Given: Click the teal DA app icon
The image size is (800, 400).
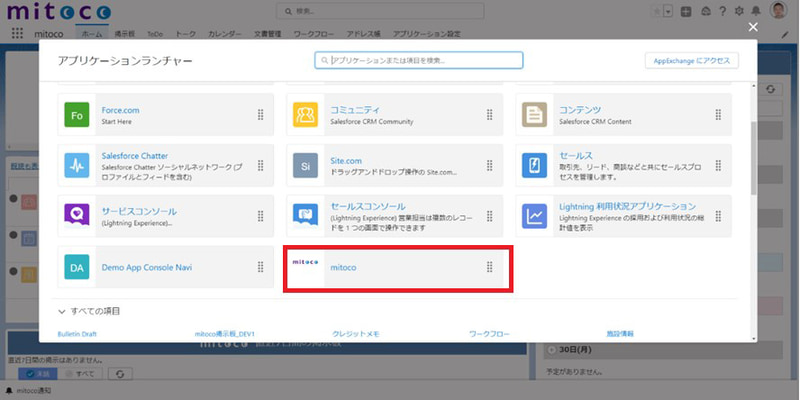Looking at the screenshot, I should click(77, 267).
